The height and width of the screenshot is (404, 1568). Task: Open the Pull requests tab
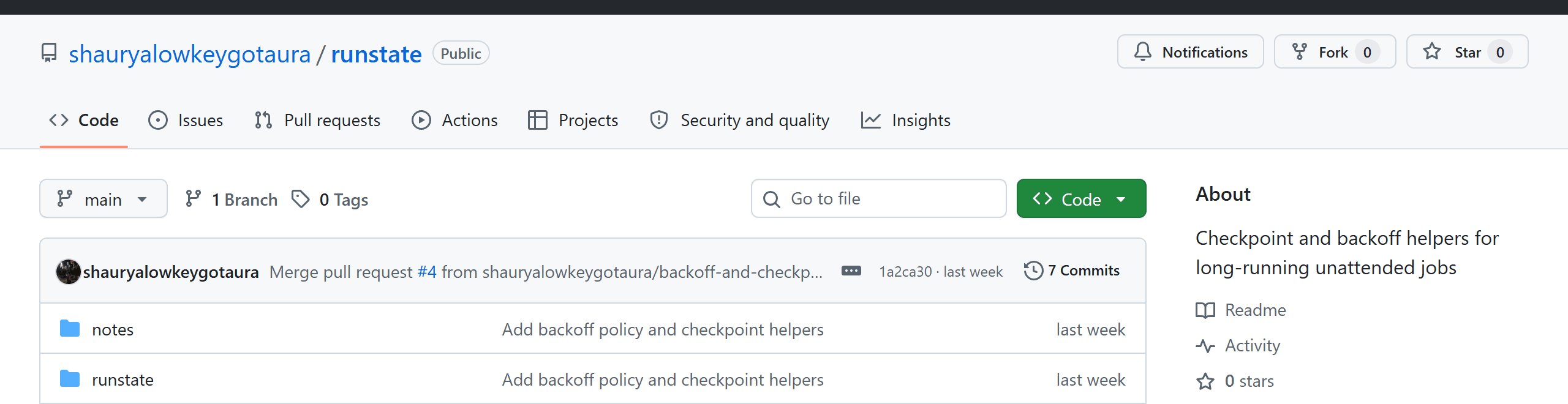318,120
